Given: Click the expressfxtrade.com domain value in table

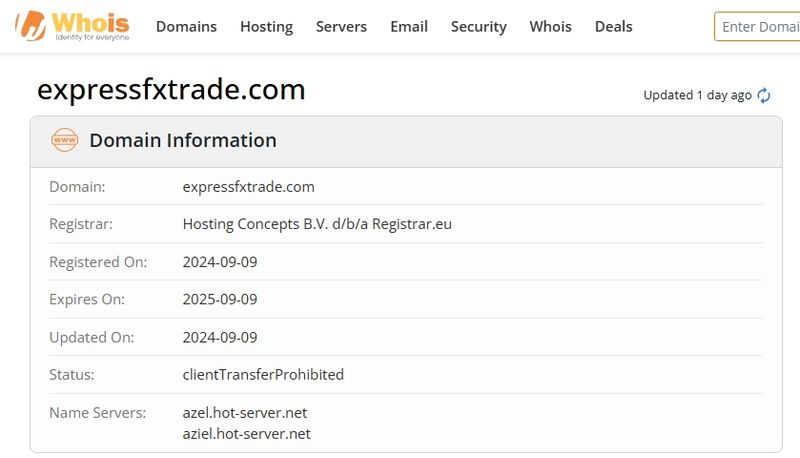Looking at the screenshot, I should (x=248, y=187).
